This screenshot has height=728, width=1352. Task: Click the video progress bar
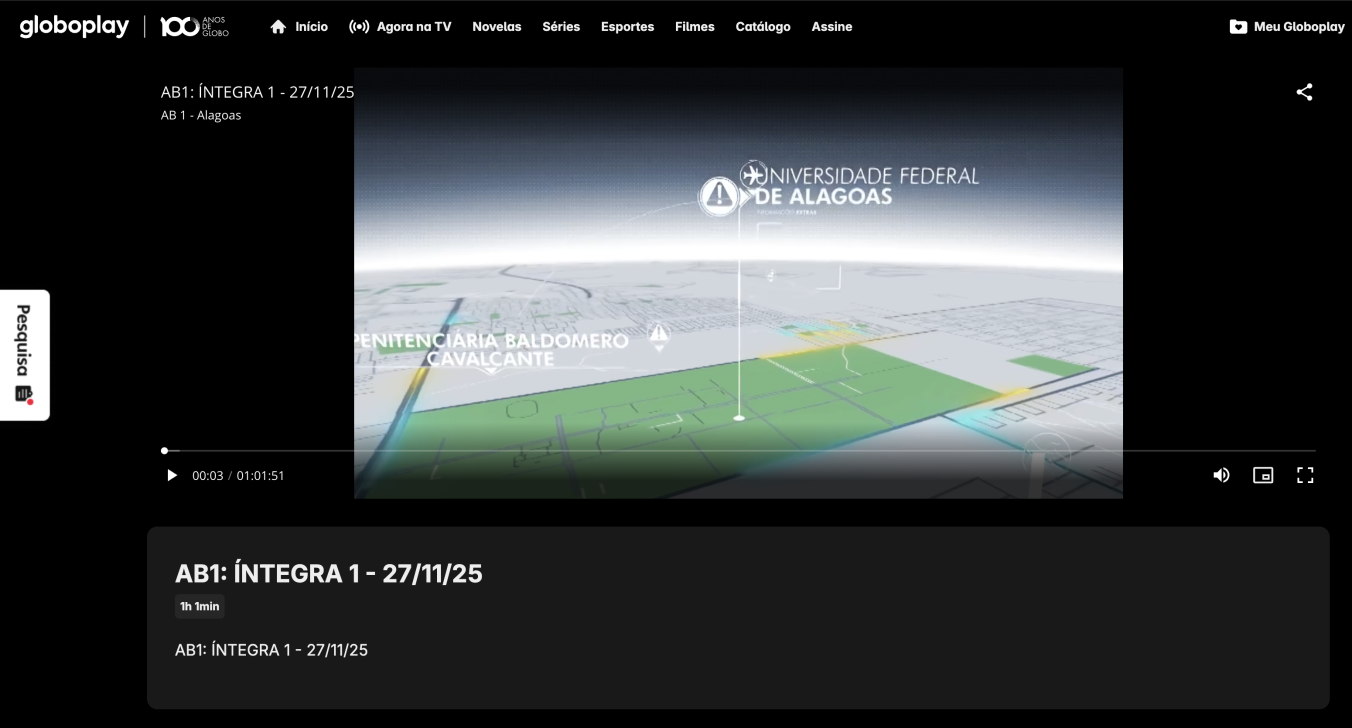[739, 451]
